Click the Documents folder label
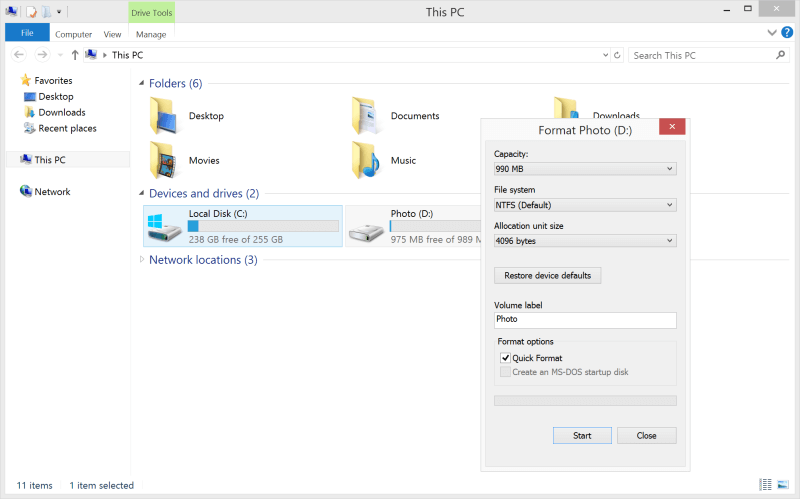Image resolution: width=800 pixels, height=499 pixels. pyautogui.click(x=415, y=116)
